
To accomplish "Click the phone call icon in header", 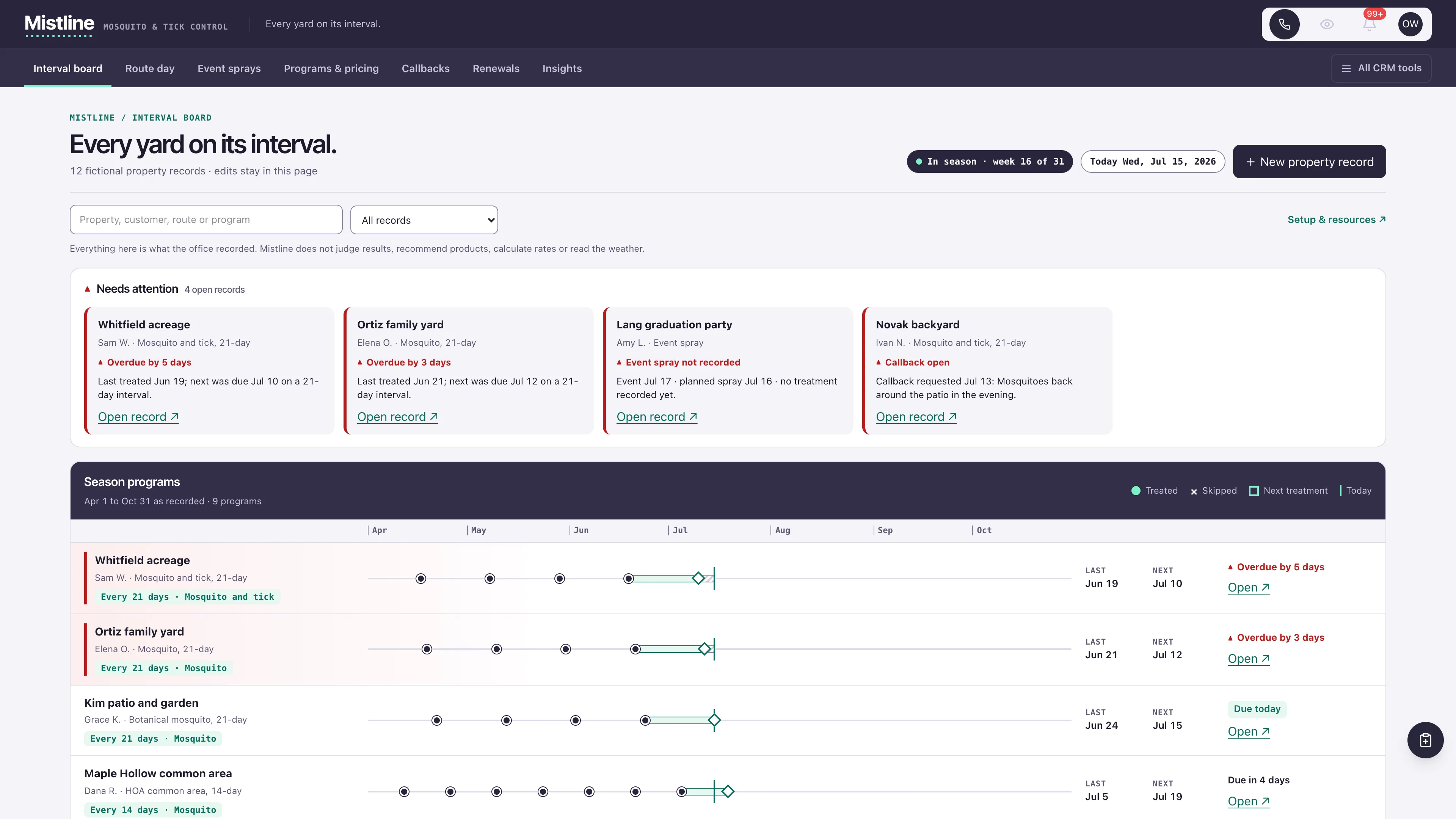I will pyautogui.click(x=1284, y=24).
